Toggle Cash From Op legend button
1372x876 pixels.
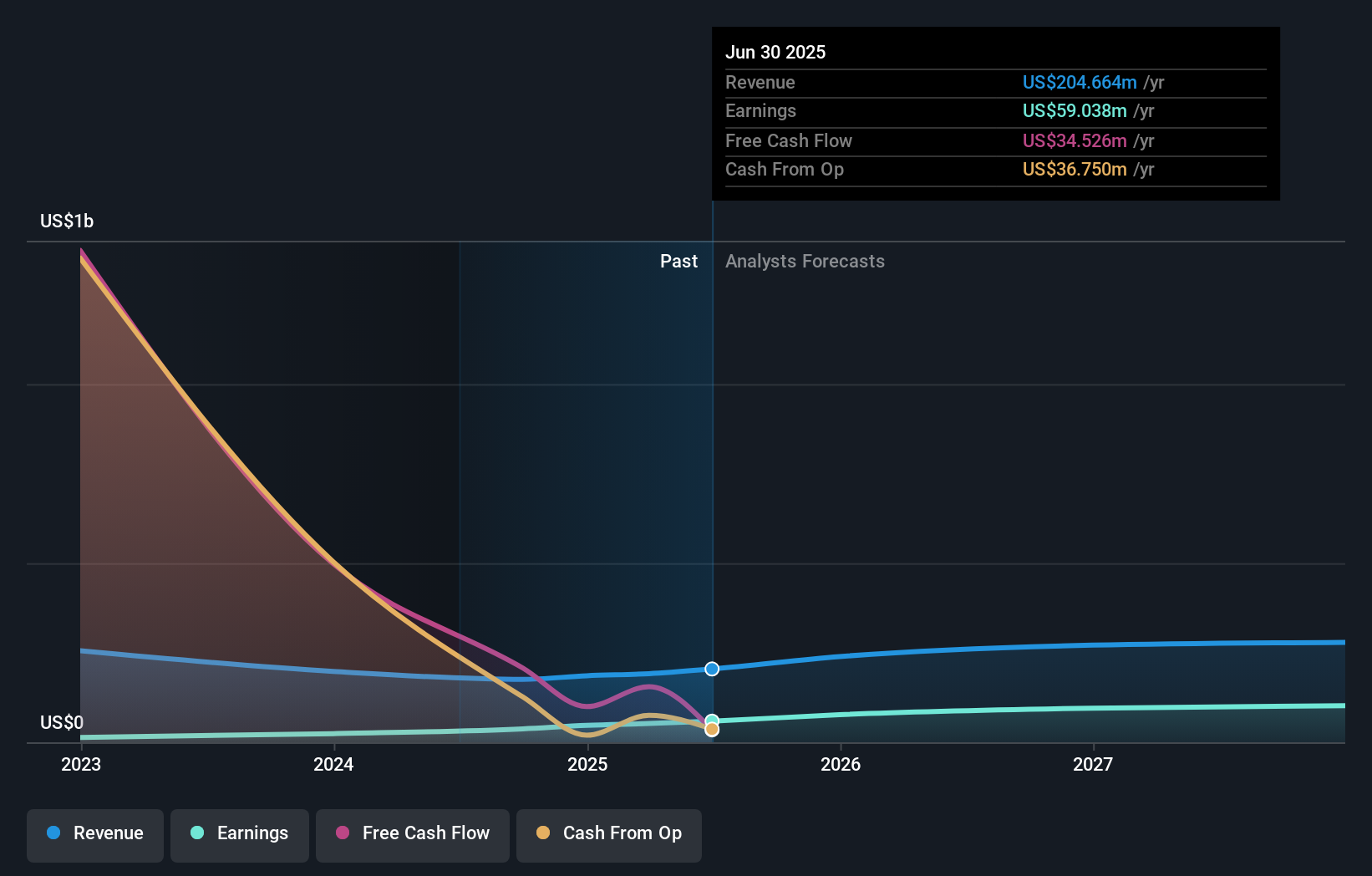609,835
